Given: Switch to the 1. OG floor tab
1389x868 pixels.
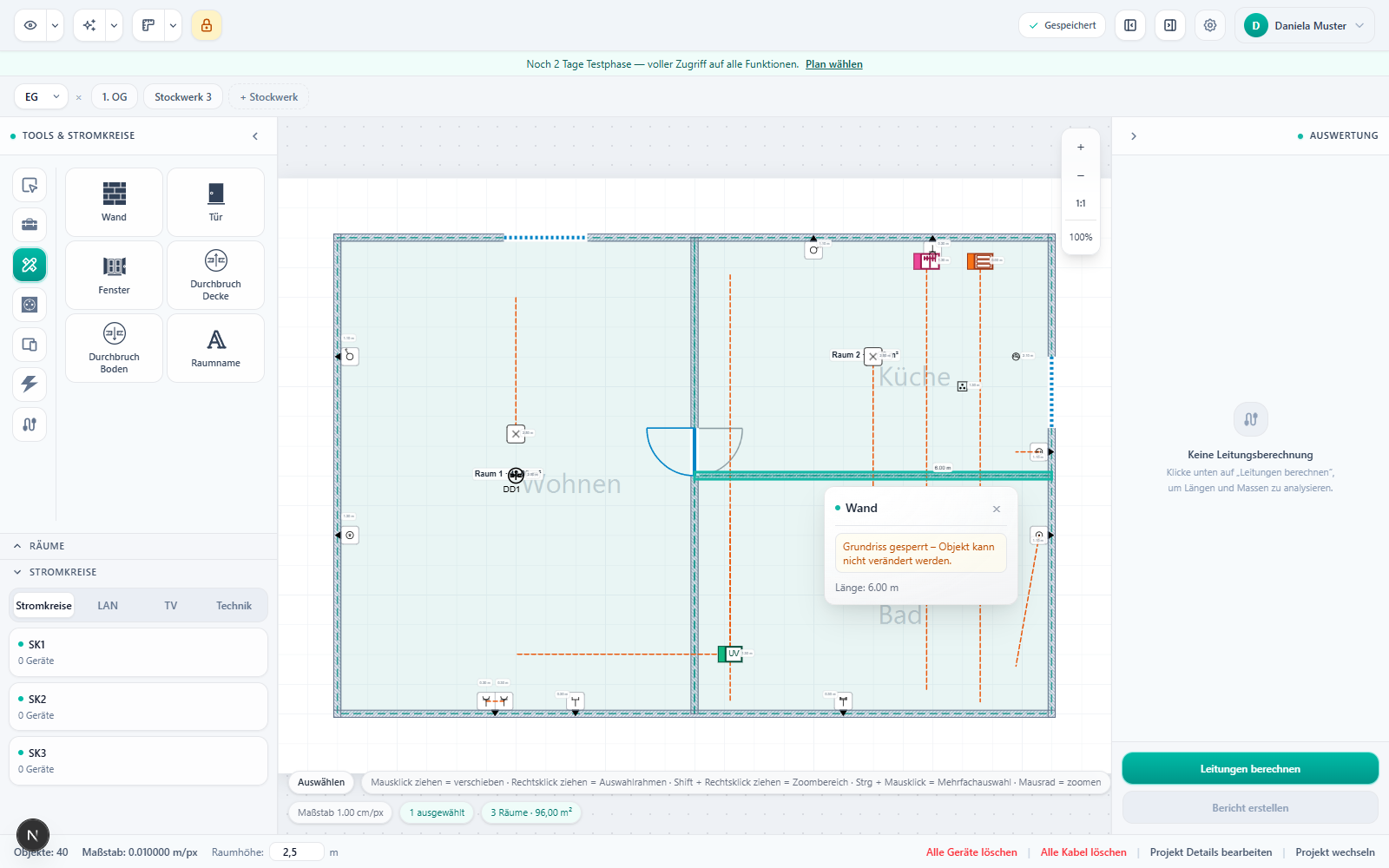Looking at the screenshot, I should (x=114, y=97).
